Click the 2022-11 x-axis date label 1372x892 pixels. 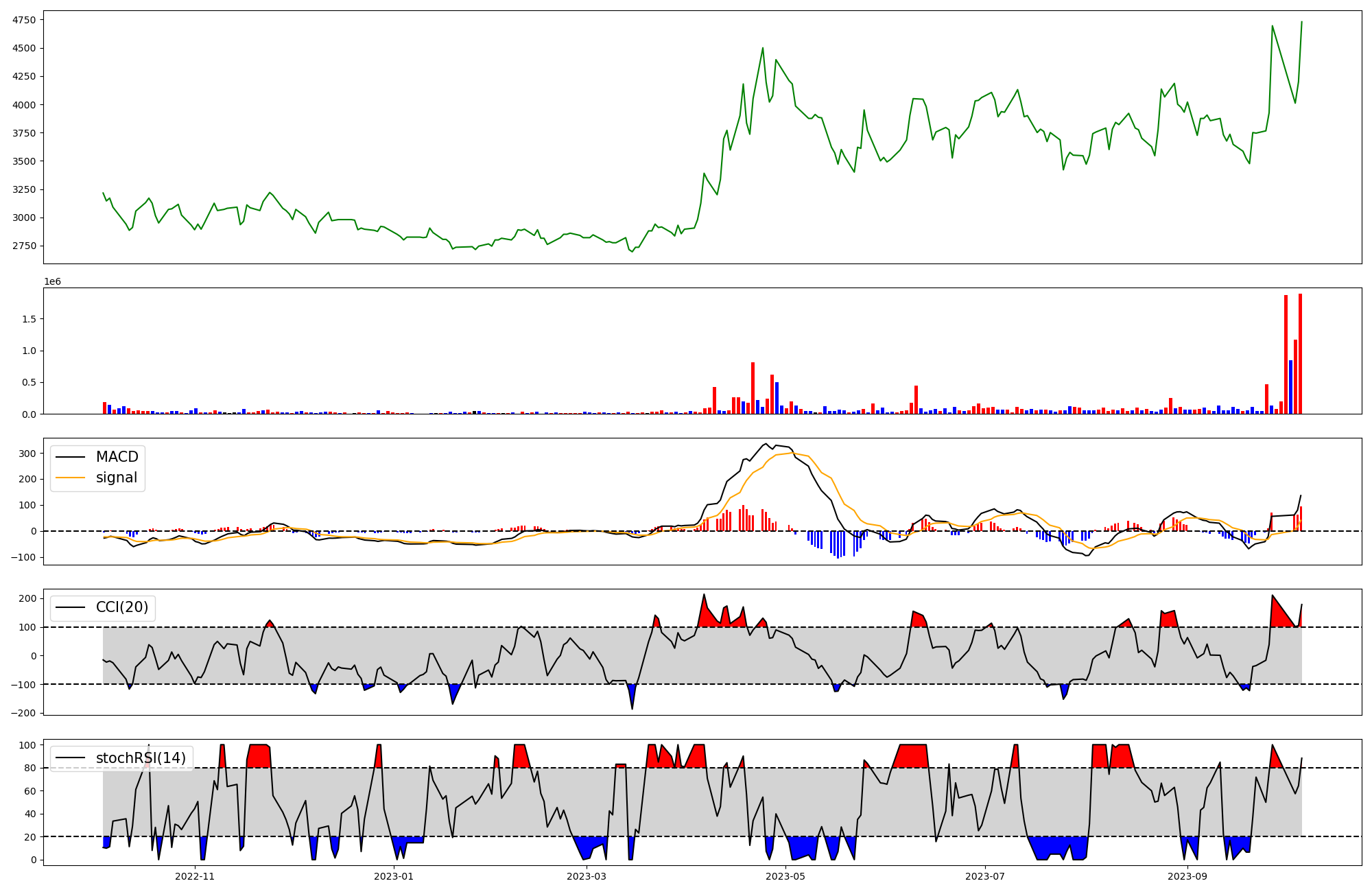(x=195, y=876)
